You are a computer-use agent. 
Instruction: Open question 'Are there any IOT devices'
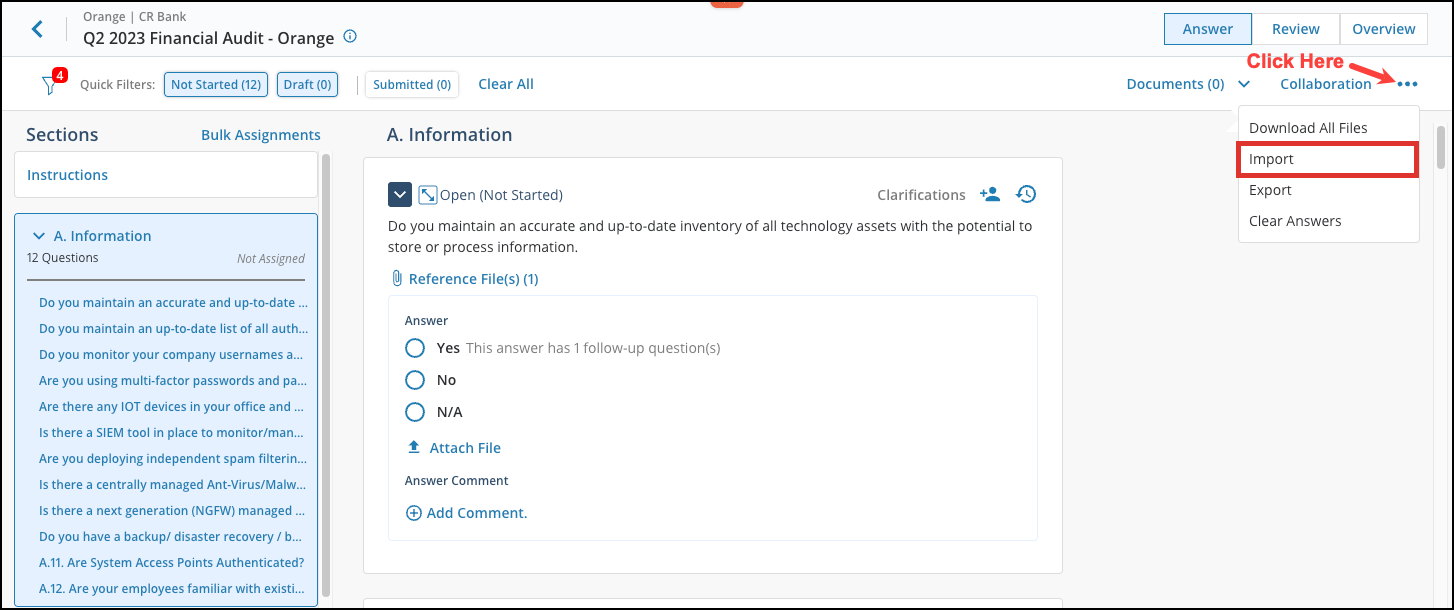[173, 406]
